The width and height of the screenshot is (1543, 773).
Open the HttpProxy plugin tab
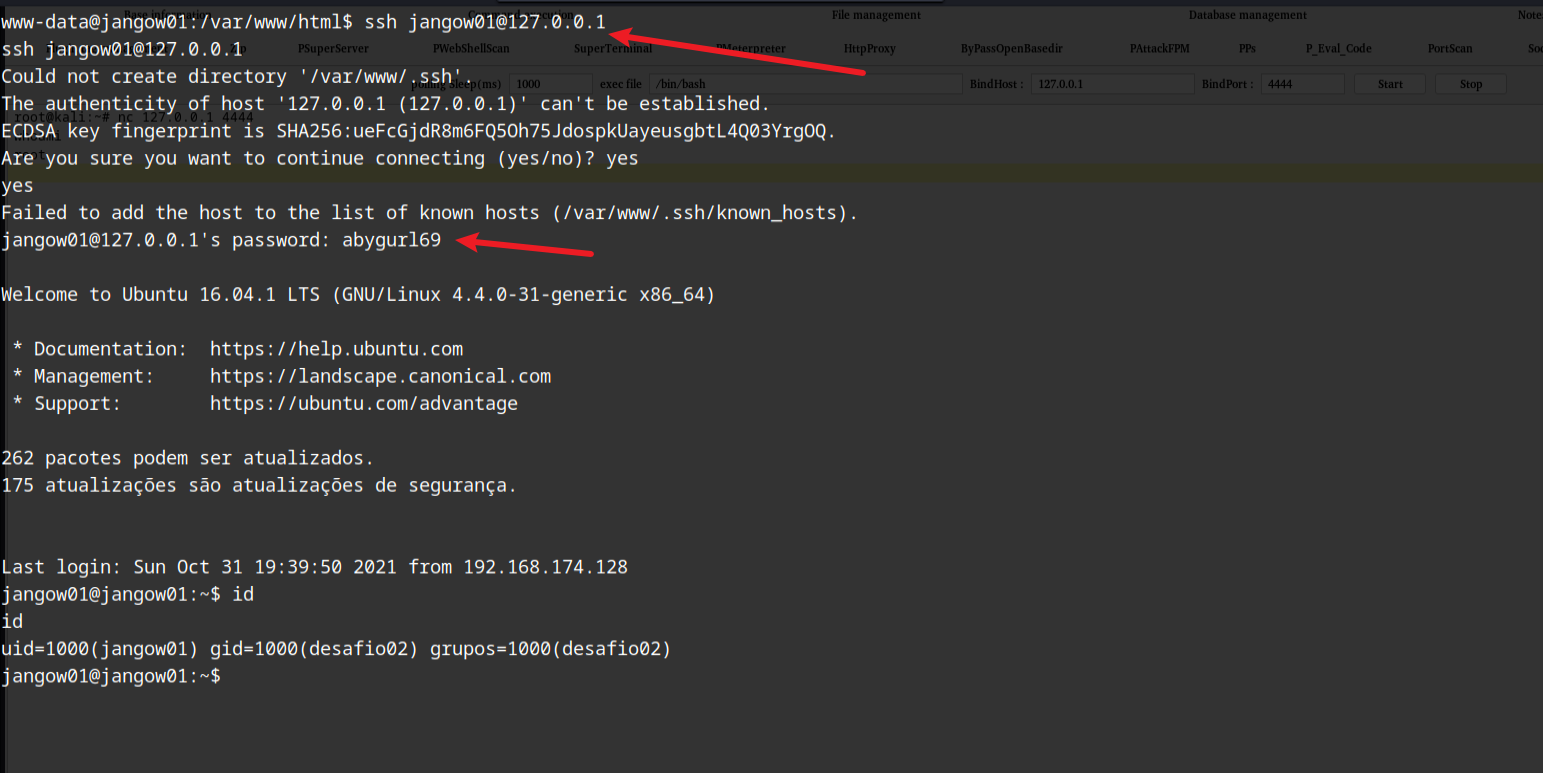pos(869,48)
